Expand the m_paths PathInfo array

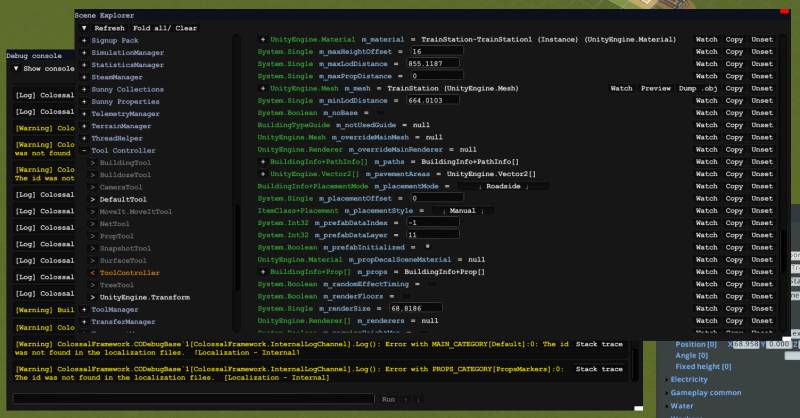click(x=263, y=162)
